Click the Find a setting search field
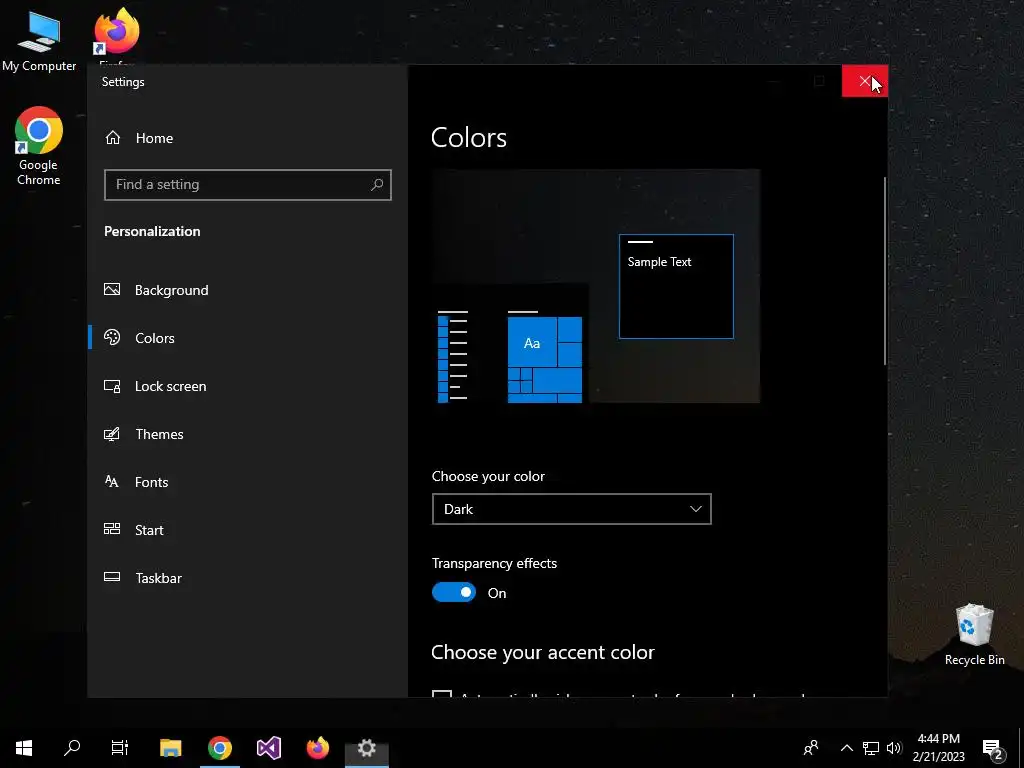1024x768 pixels. [248, 185]
